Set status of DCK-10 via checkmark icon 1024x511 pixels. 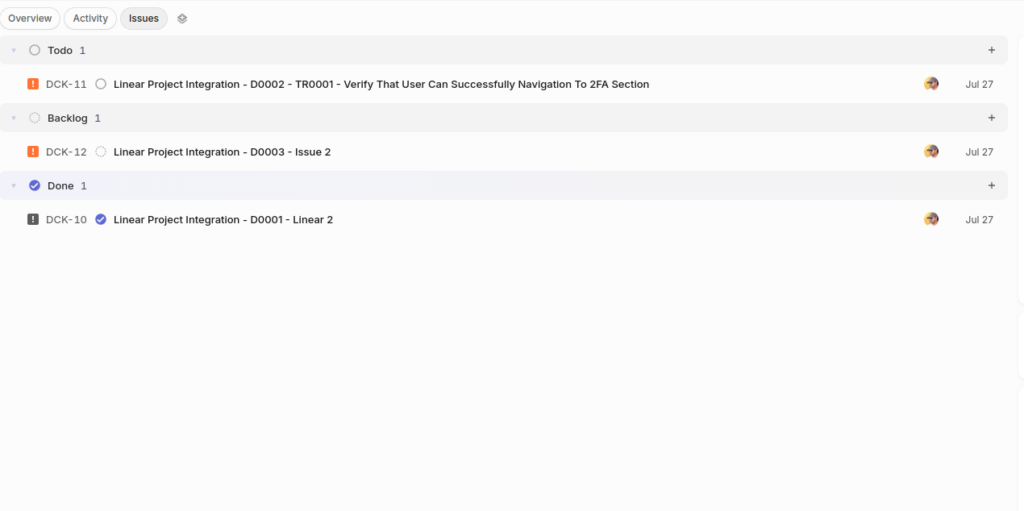(101, 220)
